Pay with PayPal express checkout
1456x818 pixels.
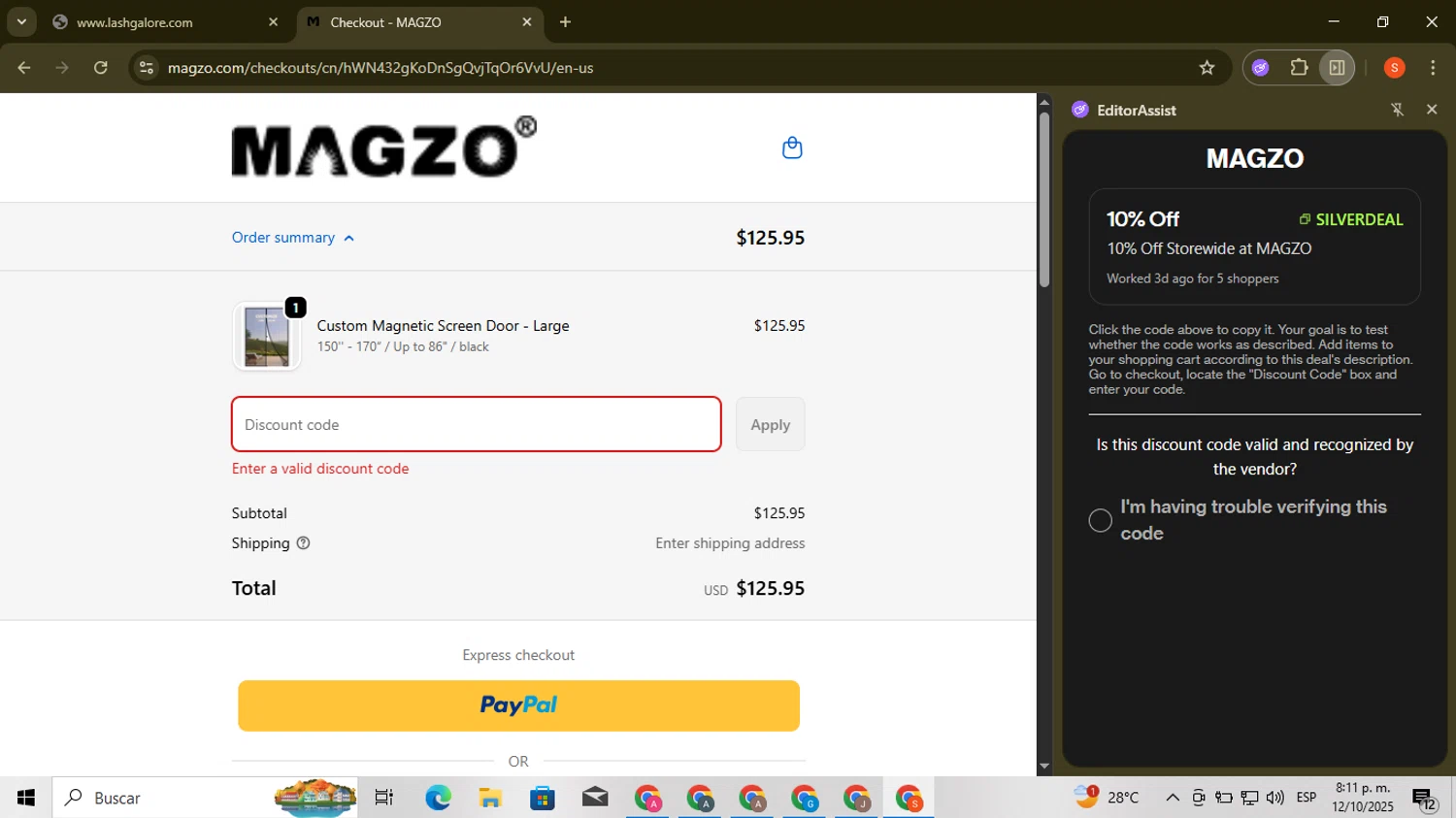click(518, 705)
